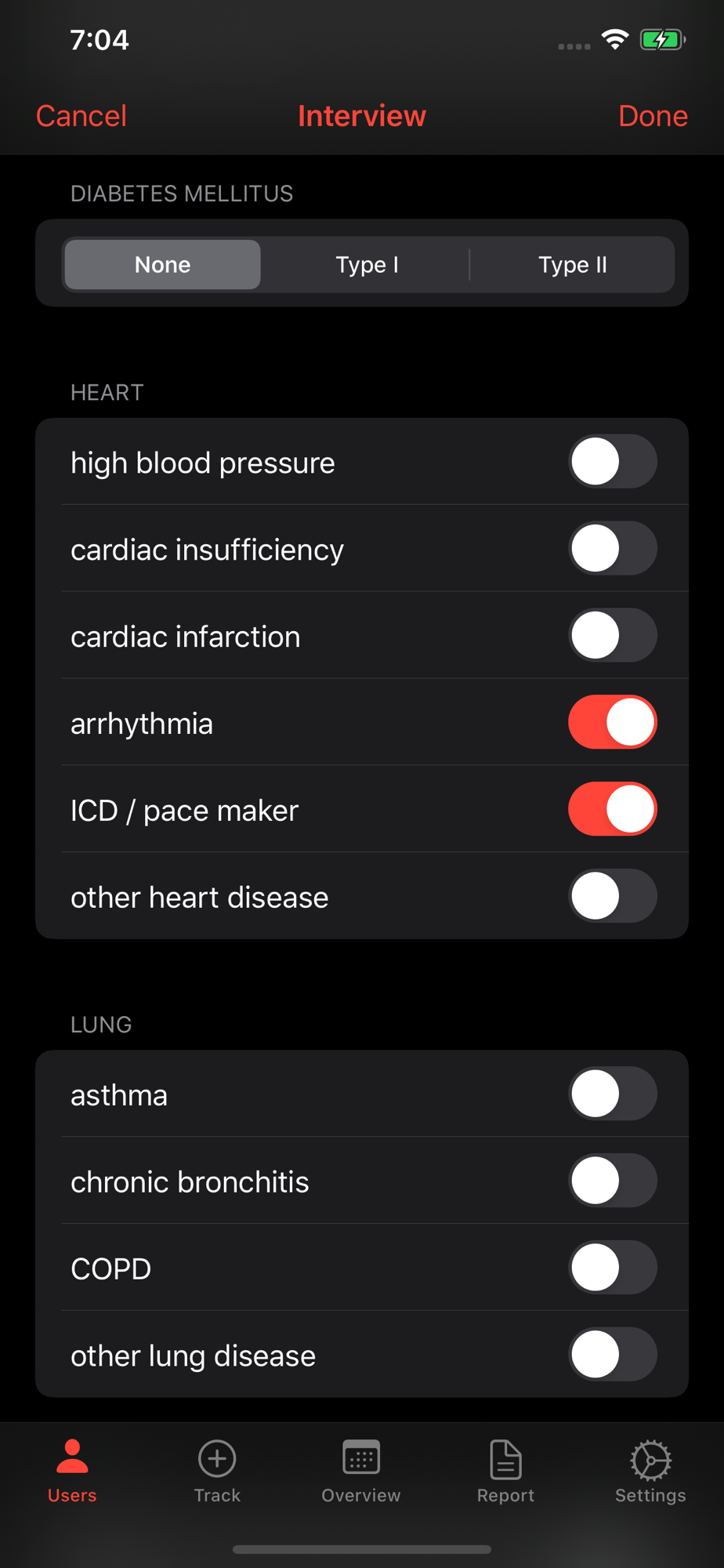
Task: Turn off ICD / pace maker toggle
Action: [x=613, y=809]
